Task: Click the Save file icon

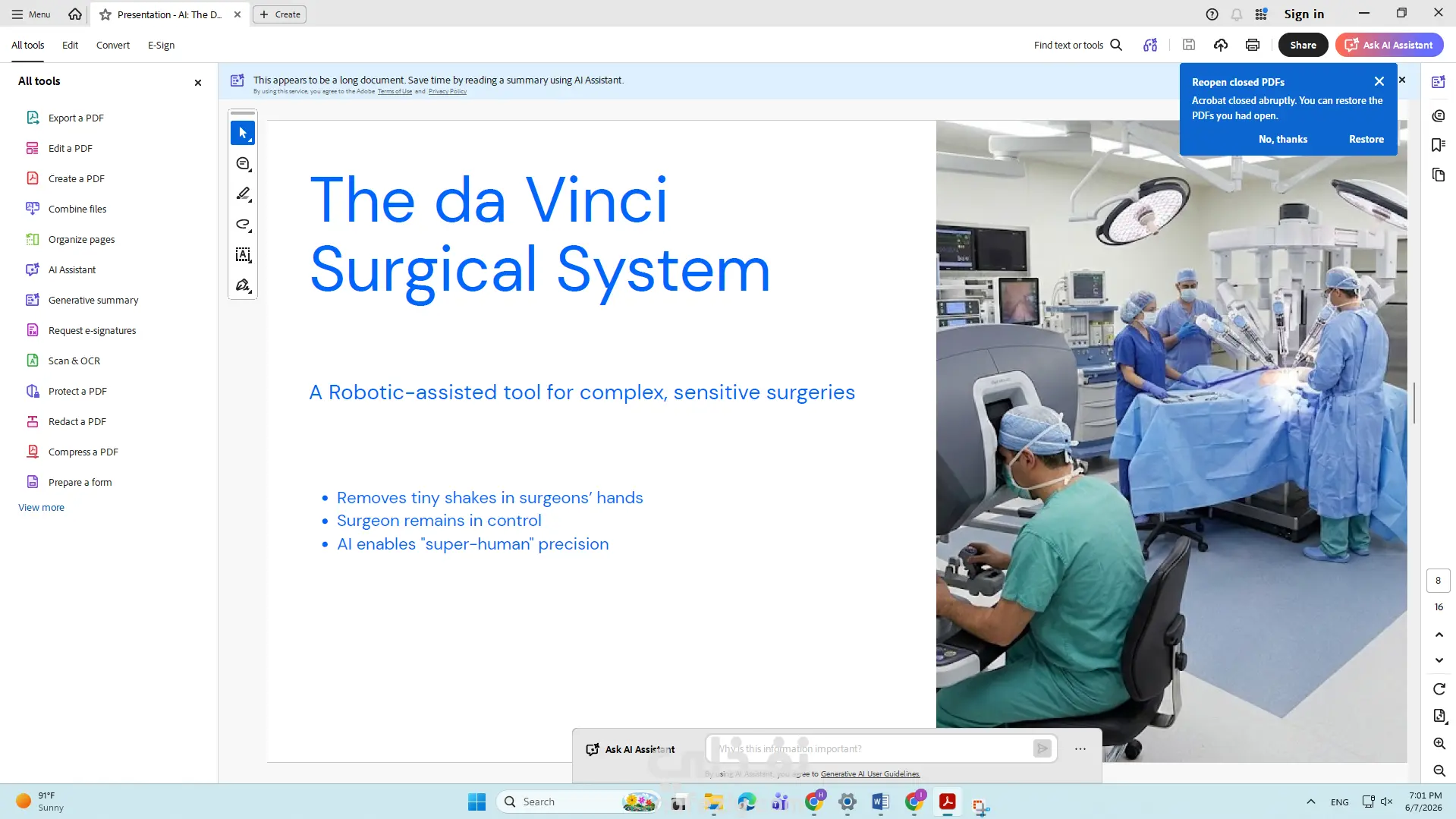Action: pyautogui.click(x=1189, y=45)
